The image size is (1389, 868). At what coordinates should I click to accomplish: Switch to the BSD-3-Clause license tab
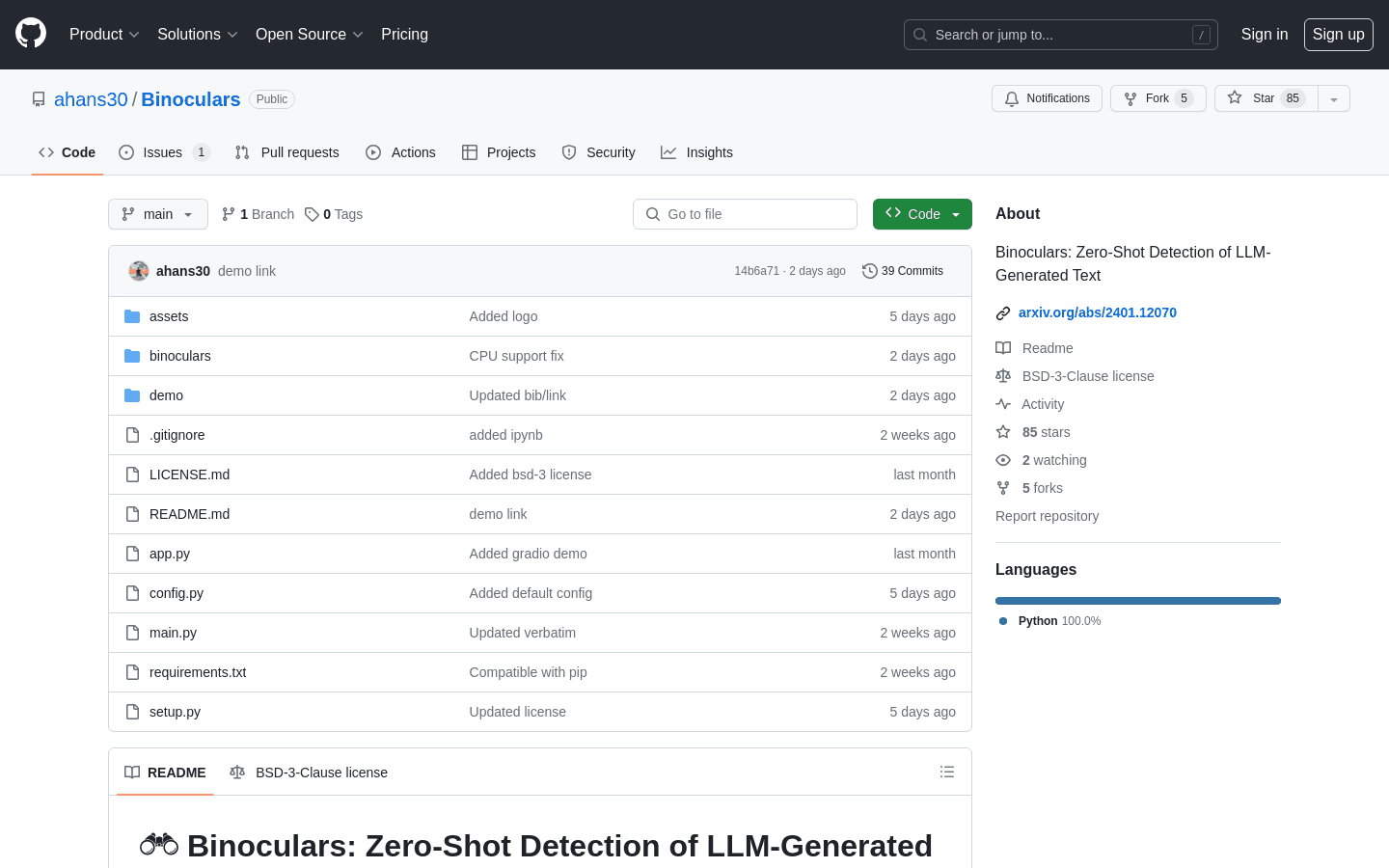[309, 773]
